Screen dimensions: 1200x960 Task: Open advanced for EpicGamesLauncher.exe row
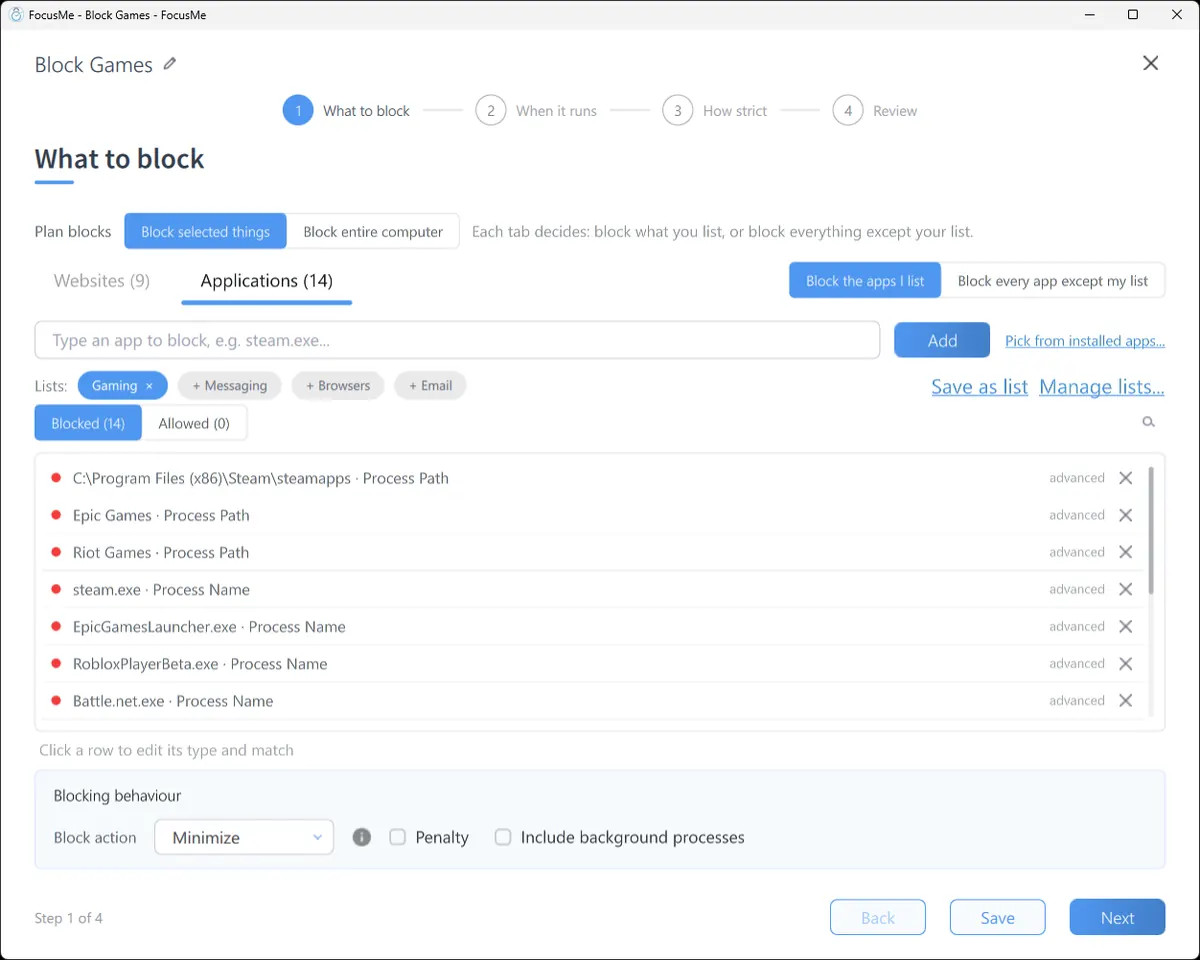[x=1077, y=626]
